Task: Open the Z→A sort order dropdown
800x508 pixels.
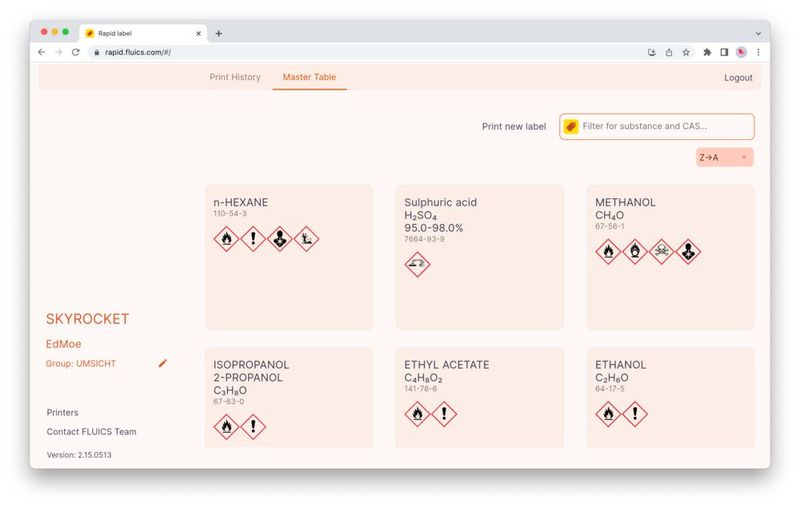Action: [724, 157]
